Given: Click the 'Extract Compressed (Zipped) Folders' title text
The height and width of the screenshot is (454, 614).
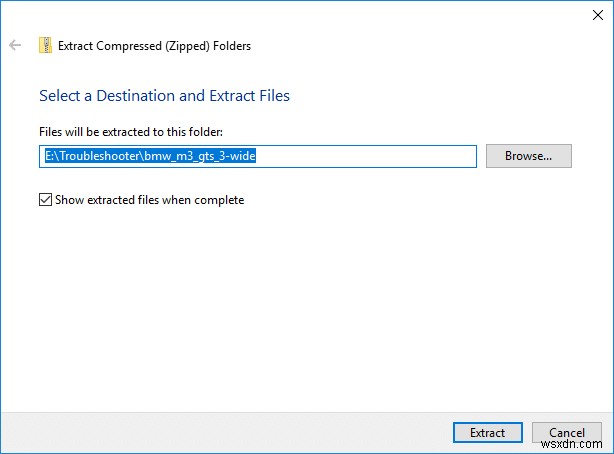Looking at the screenshot, I should pyautogui.click(x=155, y=45).
